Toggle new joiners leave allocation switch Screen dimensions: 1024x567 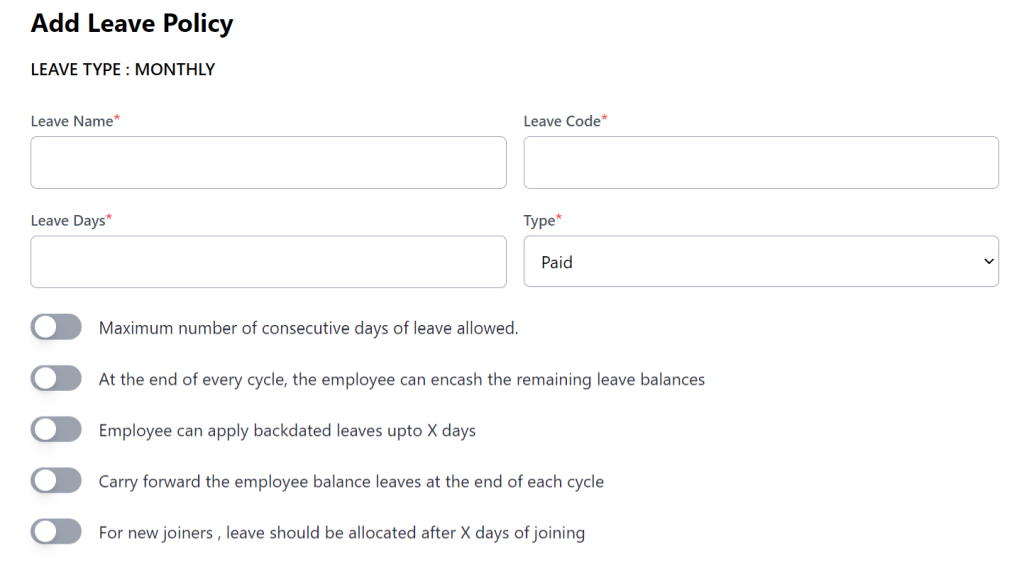[x=56, y=532]
